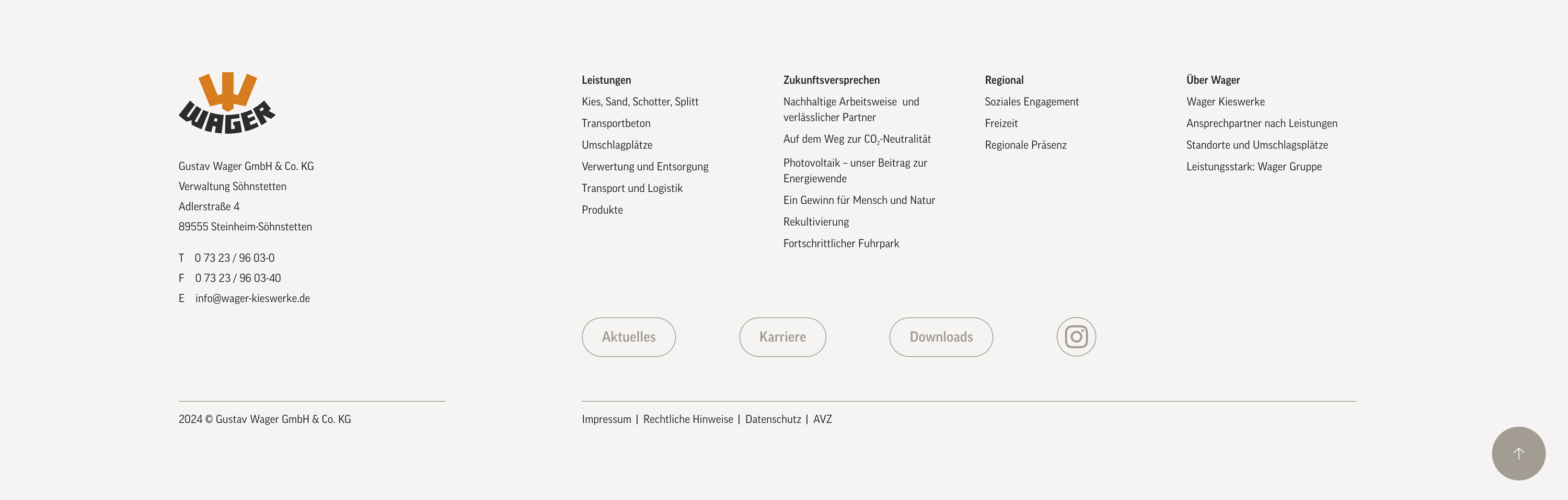Click the Karriere button
The image size is (1568, 500).
[x=782, y=337]
